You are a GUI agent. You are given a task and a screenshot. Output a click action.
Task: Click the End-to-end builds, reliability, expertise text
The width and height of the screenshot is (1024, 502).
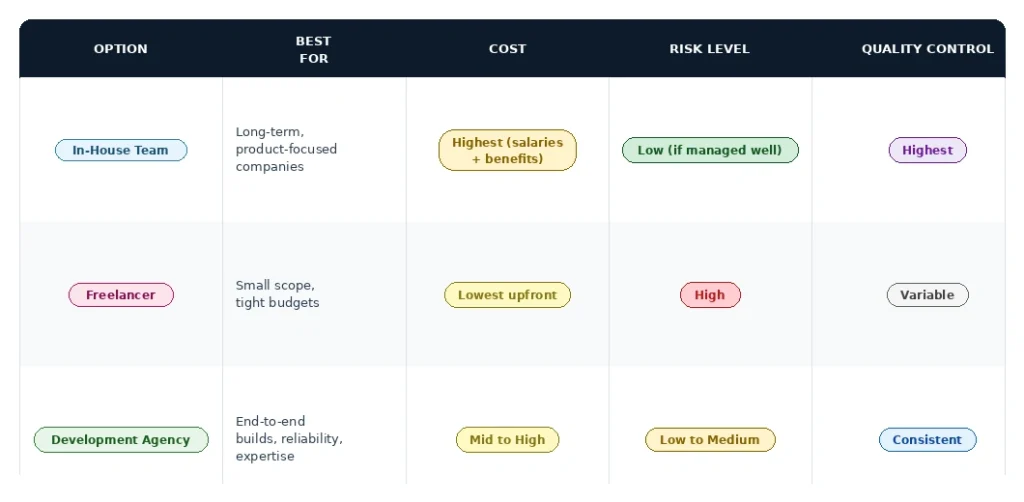[x=289, y=439]
